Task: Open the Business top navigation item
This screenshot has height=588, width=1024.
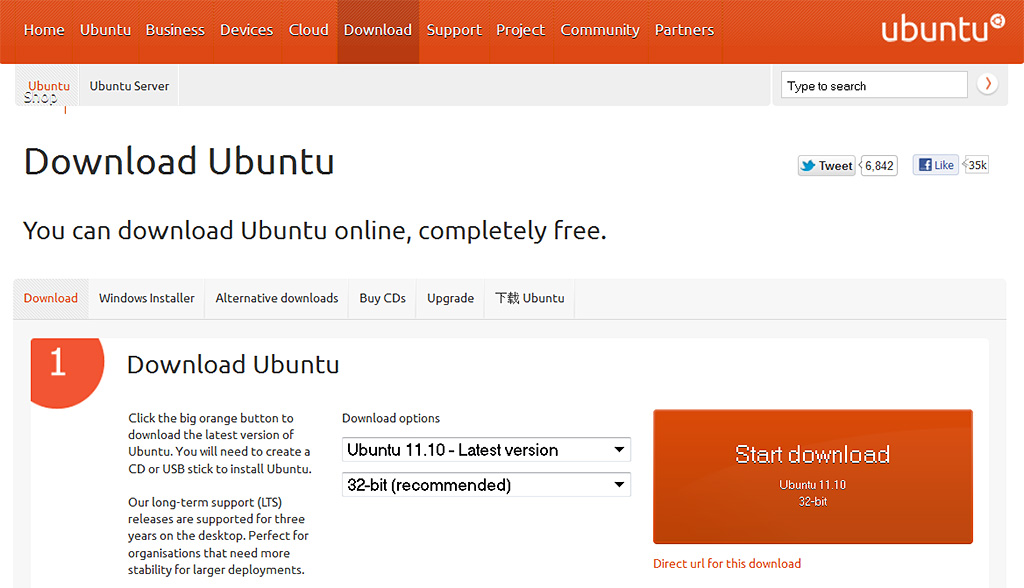Action: click(x=175, y=30)
